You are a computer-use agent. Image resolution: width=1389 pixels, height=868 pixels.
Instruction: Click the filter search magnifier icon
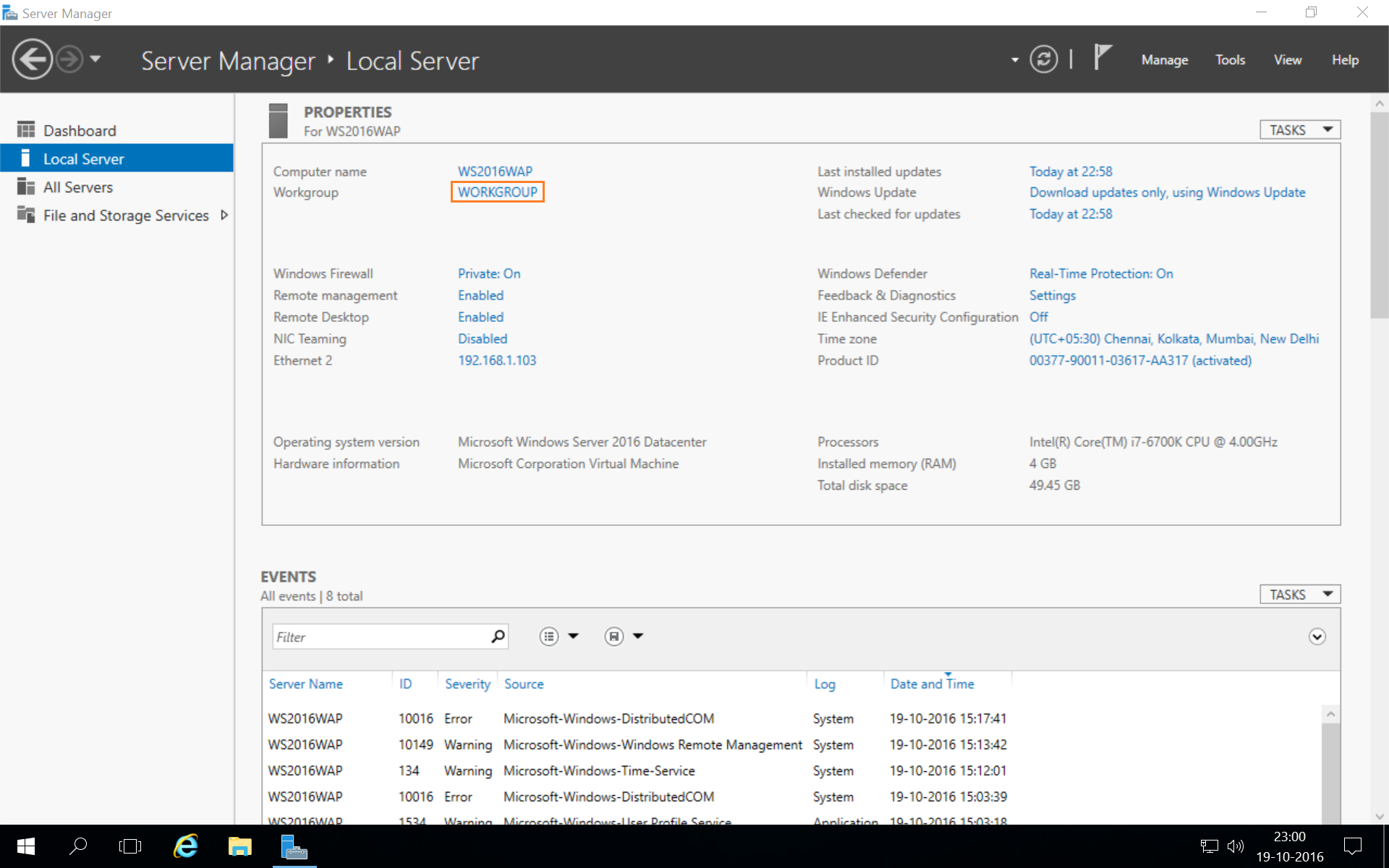point(498,637)
